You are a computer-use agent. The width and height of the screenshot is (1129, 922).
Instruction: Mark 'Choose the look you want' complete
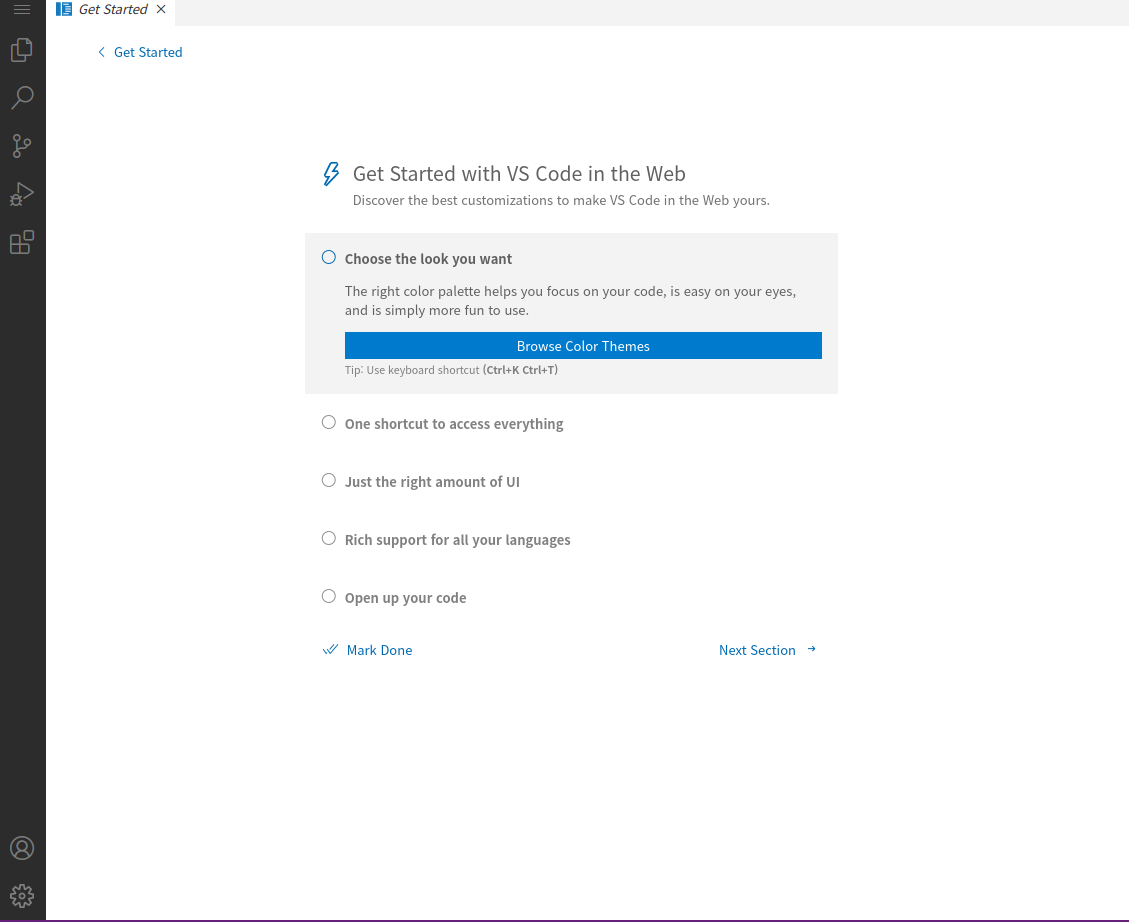click(x=328, y=258)
